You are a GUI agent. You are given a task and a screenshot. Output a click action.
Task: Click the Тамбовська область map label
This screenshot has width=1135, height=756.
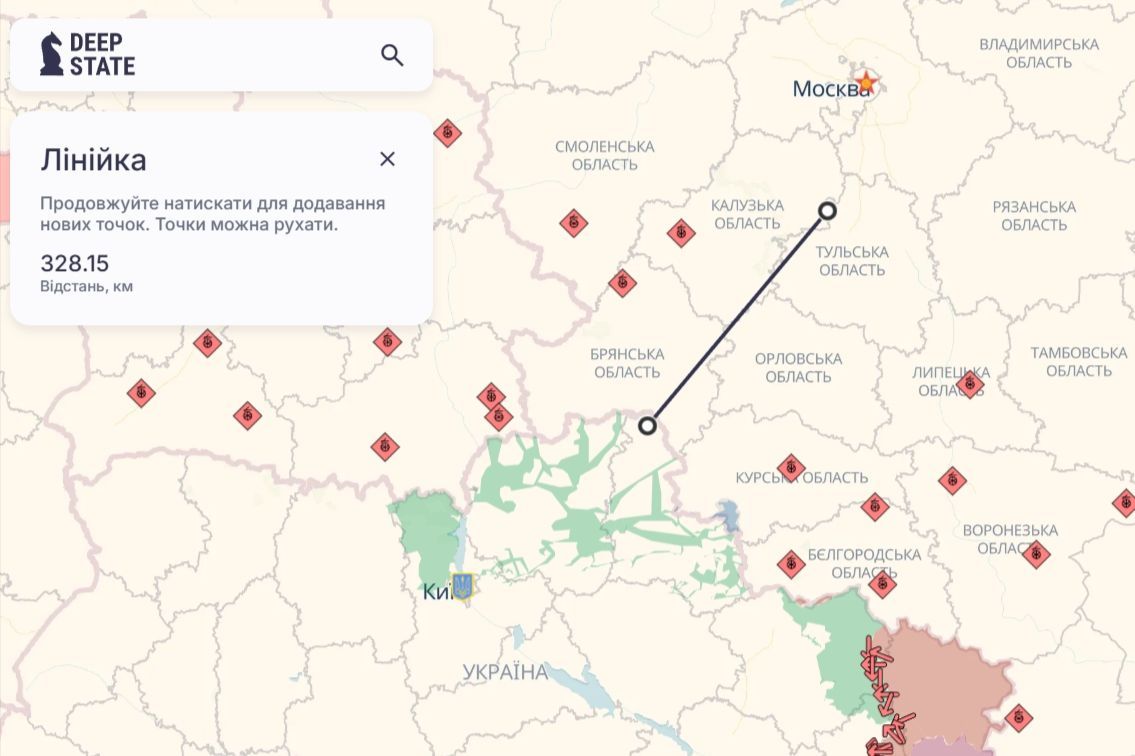[x=1078, y=361]
